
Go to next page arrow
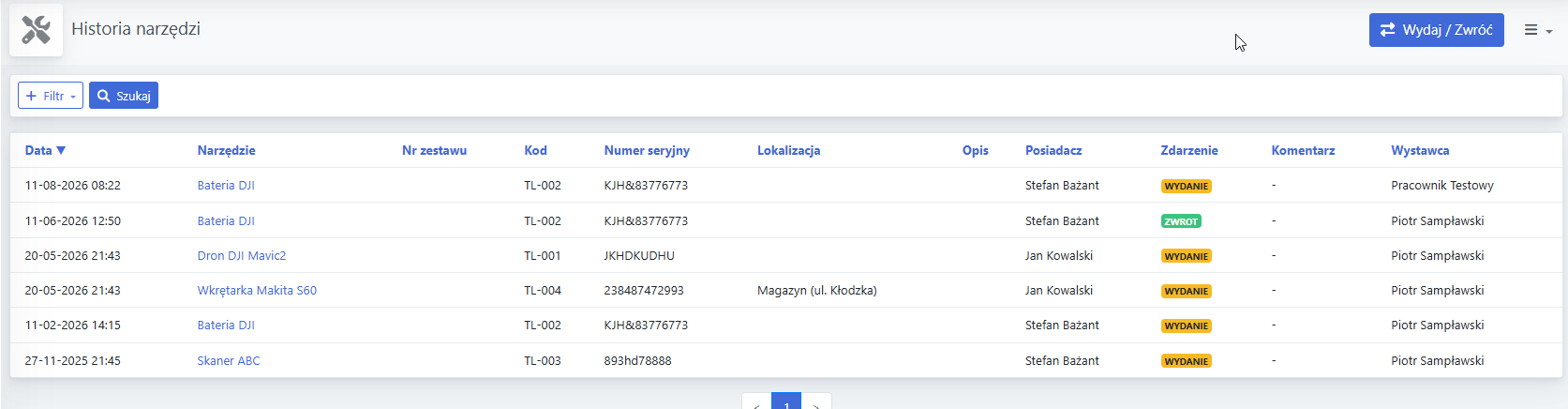pyautogui.click(x=816, y=404)
